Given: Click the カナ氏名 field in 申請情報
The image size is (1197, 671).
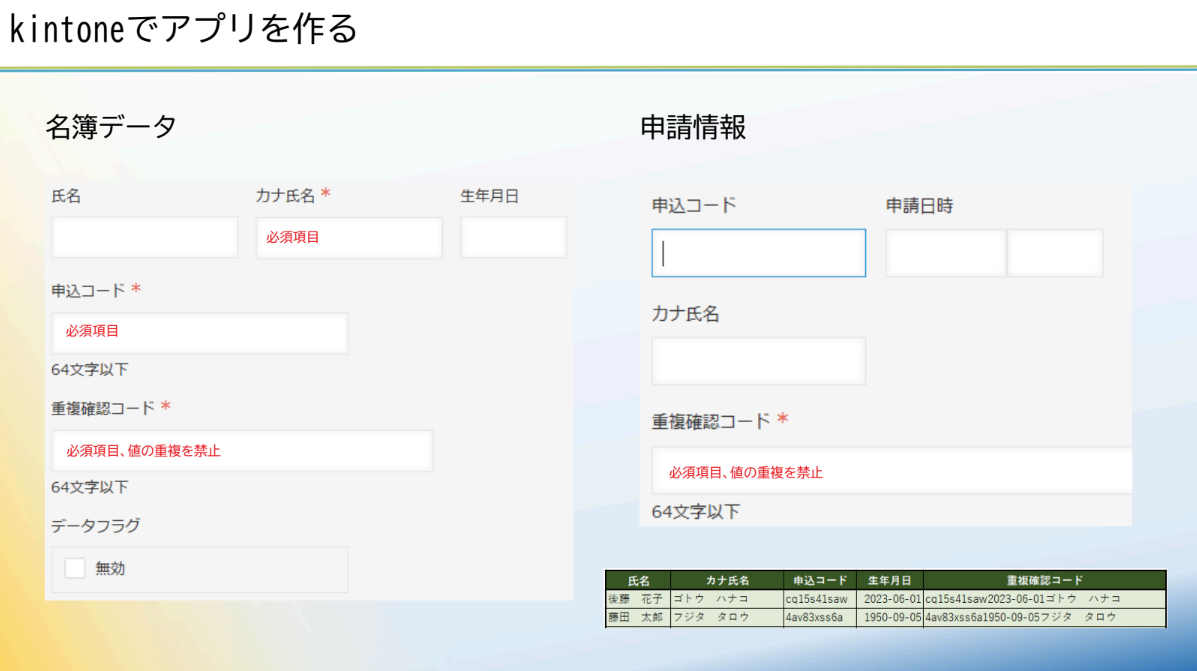Looking at the screenshot, I should [x=759, y=361].
